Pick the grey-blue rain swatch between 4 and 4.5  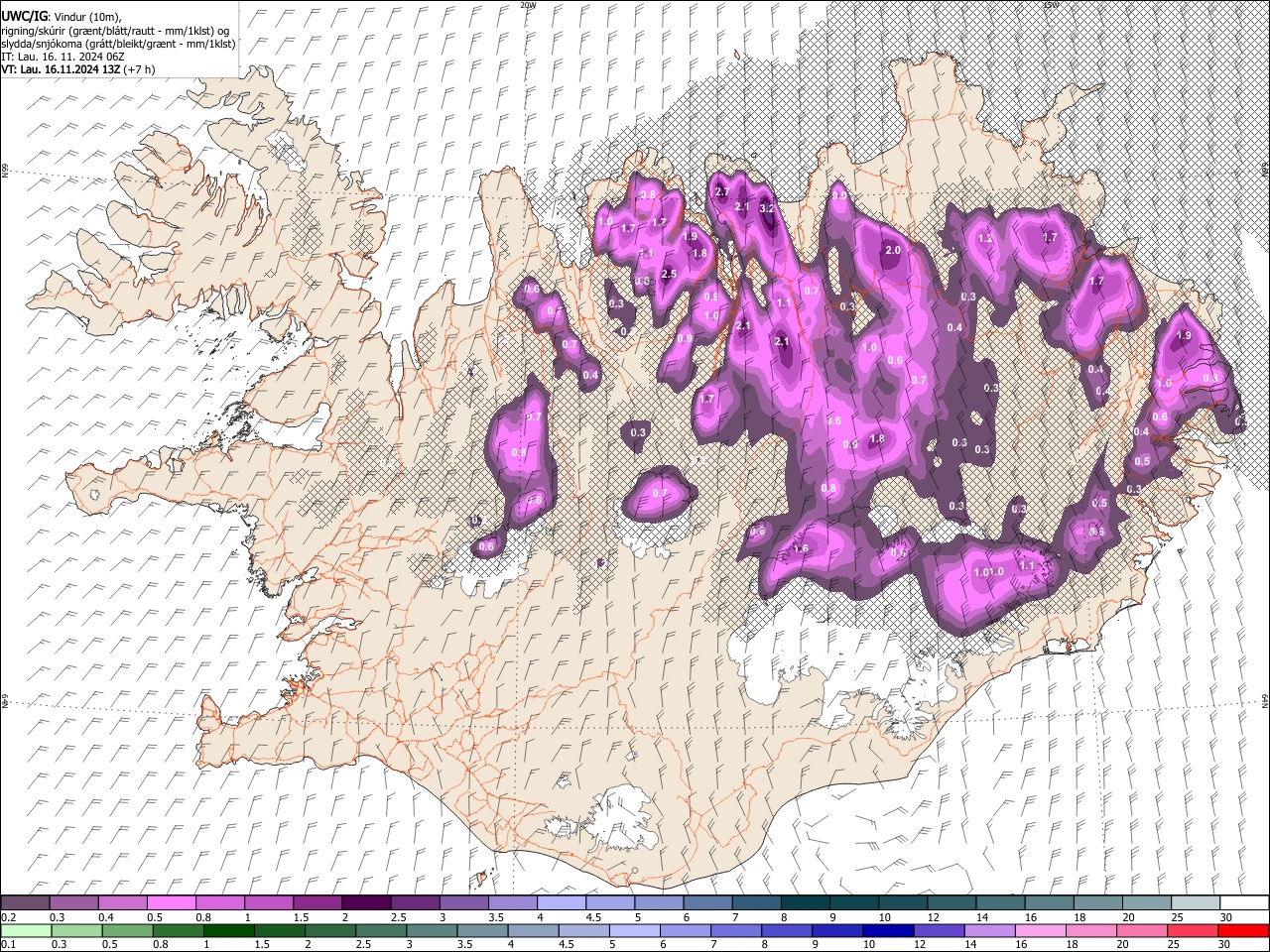pos(534,931)
